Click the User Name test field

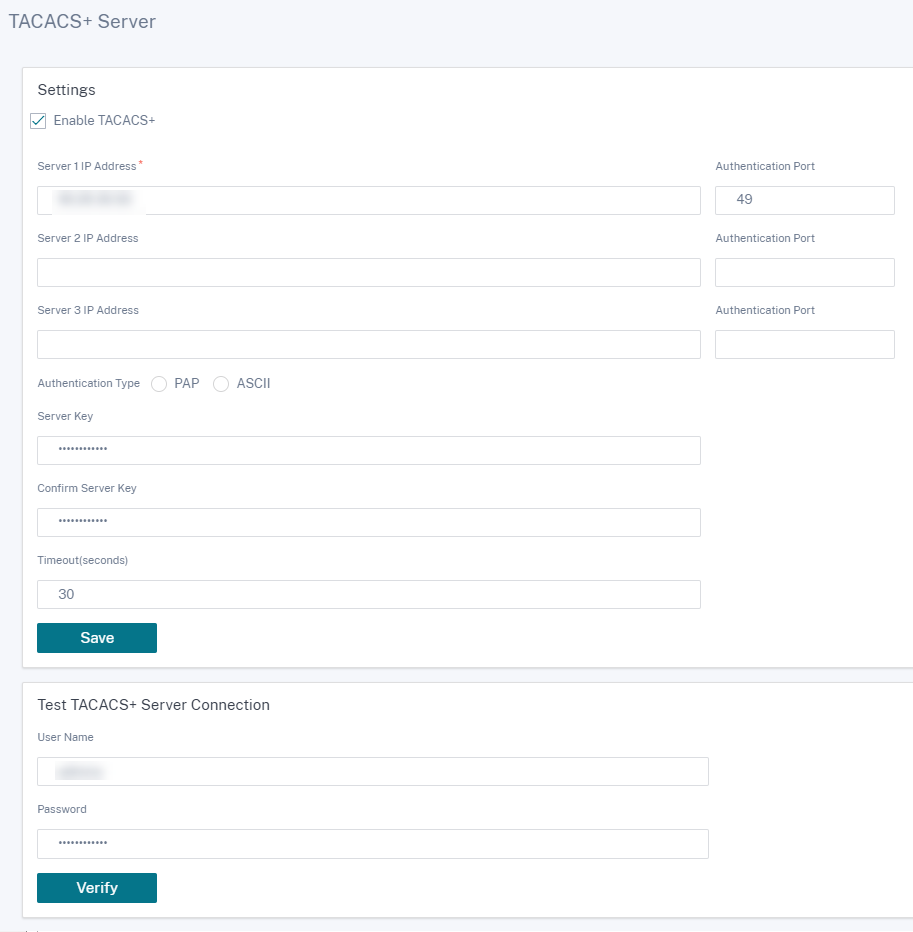point(373,772)
